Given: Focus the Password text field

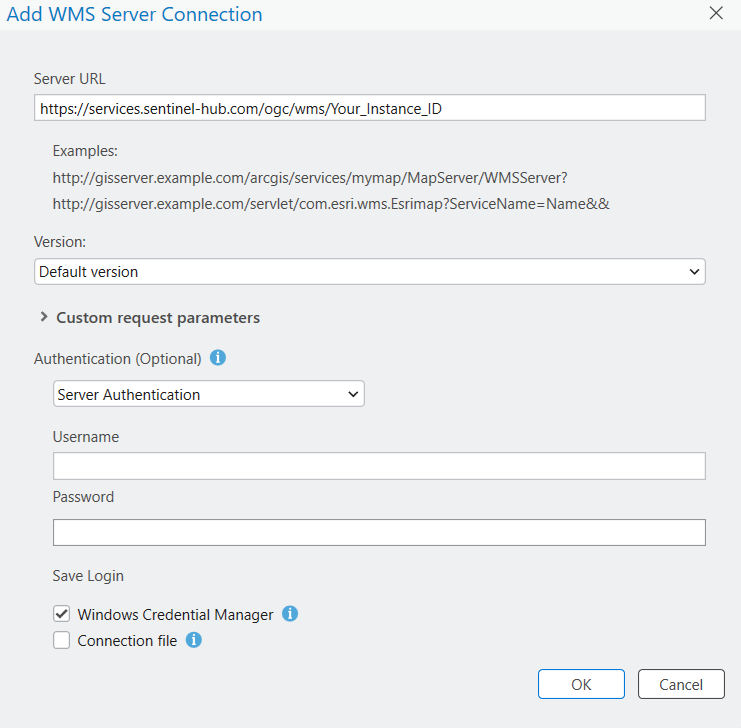Looking at the screenshot, I should pyautogui.click(x=379, y=532).
